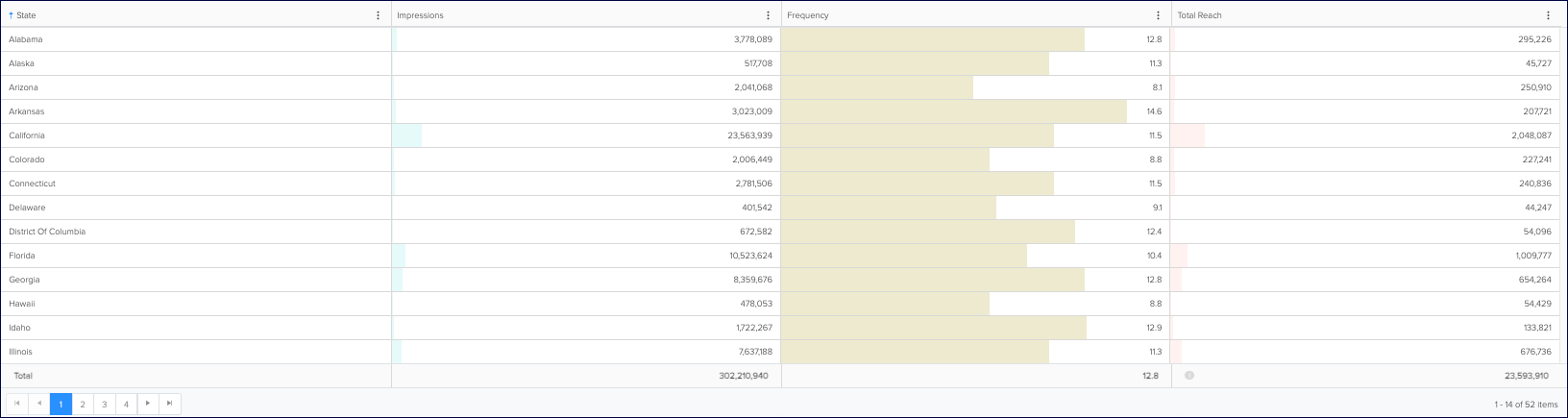Viewport: 1568px width, 418px height.
Task: Go to the first page
Action: pyautogui.click(x=17, y=404)
